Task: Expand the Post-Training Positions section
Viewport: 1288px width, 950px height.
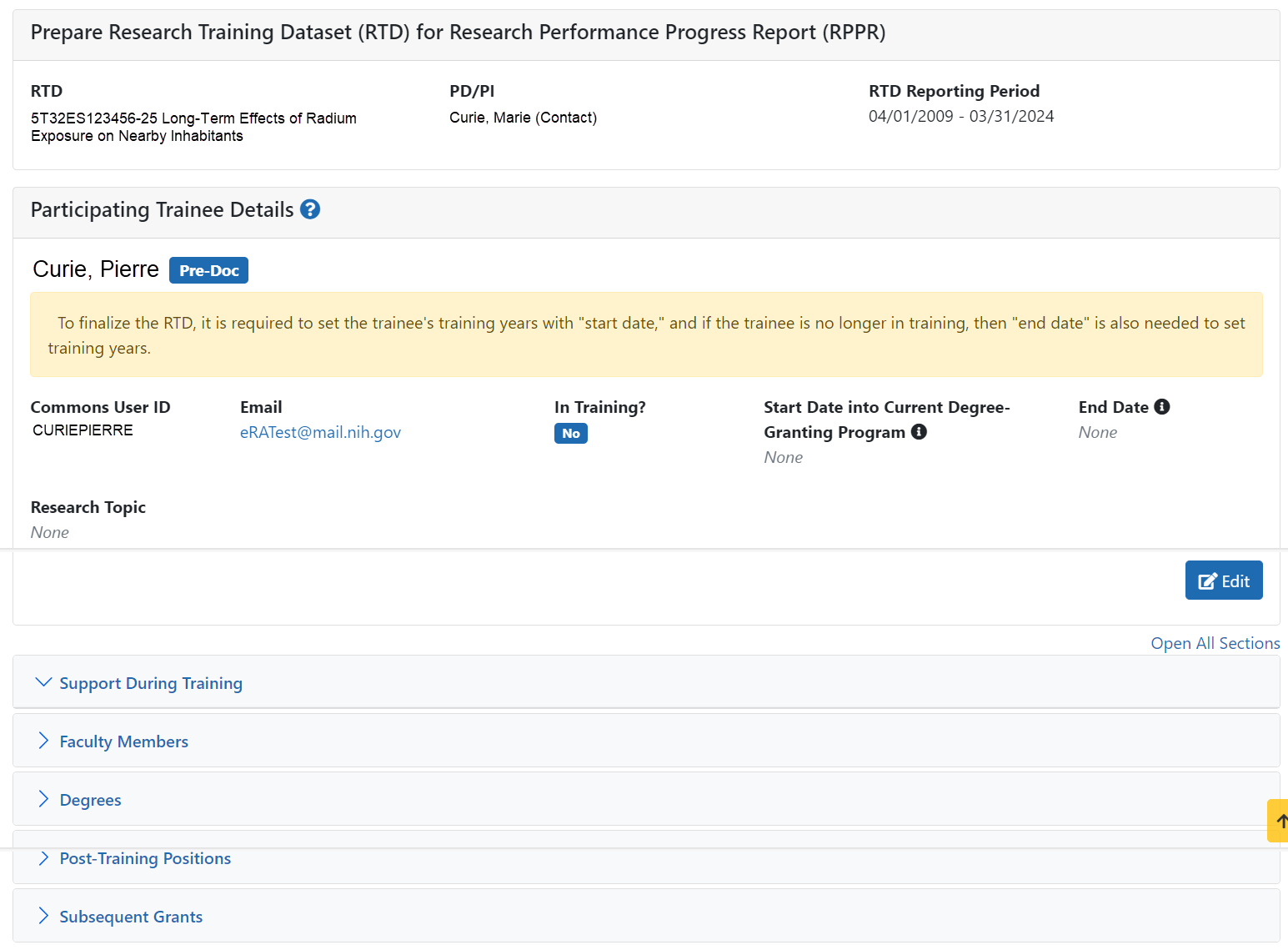Action: coord(145,858)
